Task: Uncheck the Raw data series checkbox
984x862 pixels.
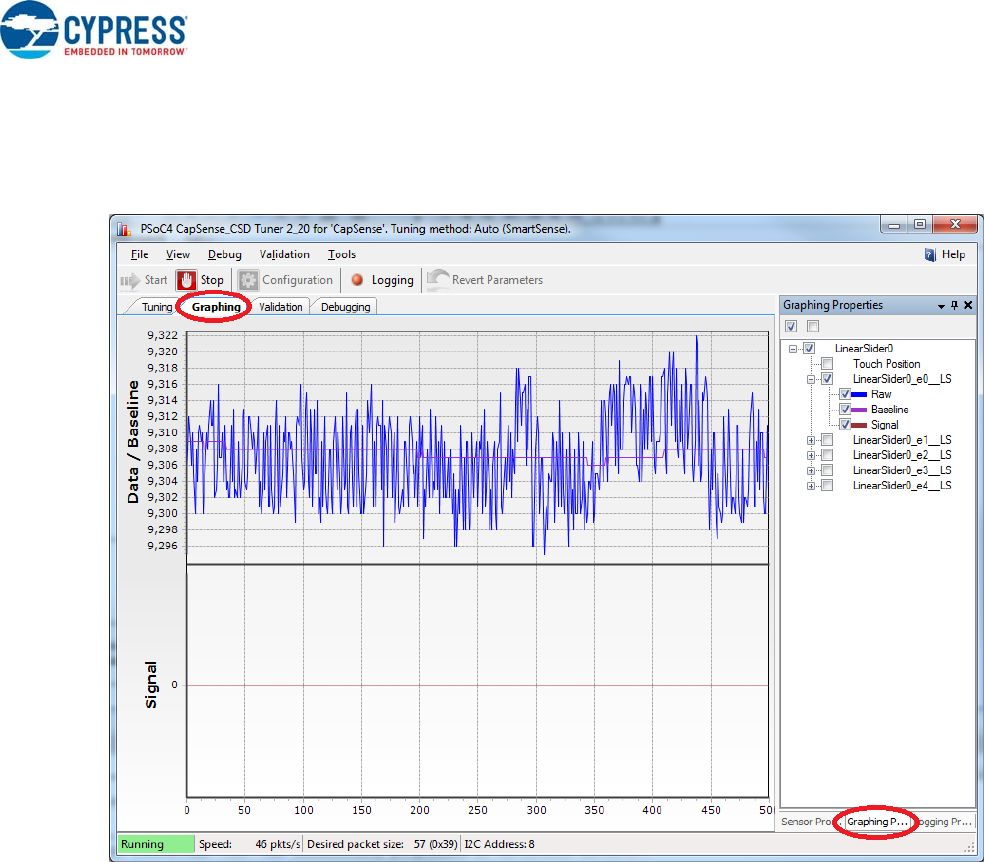Action: (845, 395)
